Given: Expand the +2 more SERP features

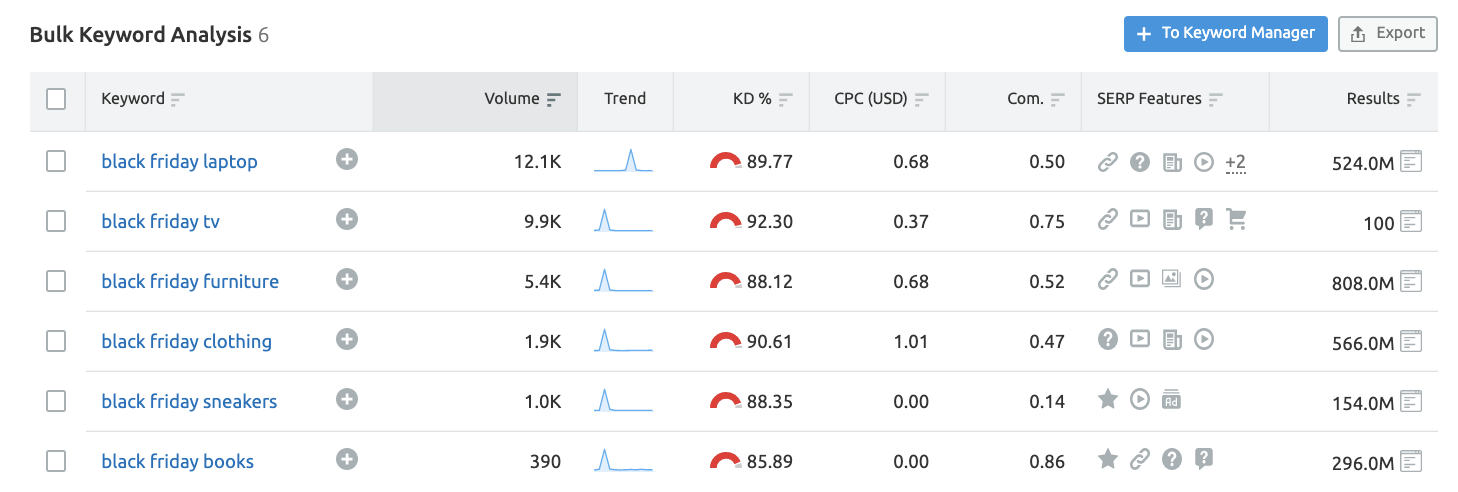Looking at the screenshot, I should [x=1235, y=161].
